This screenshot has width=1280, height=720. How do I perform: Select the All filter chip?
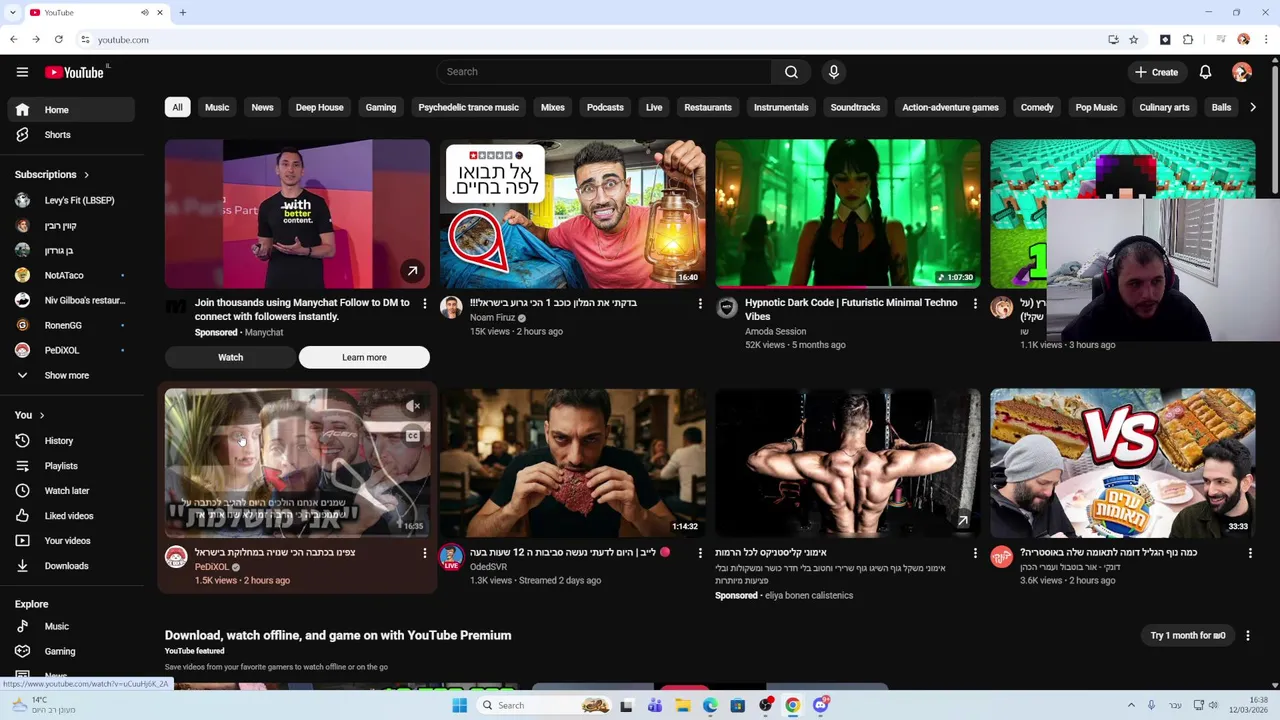177,107
